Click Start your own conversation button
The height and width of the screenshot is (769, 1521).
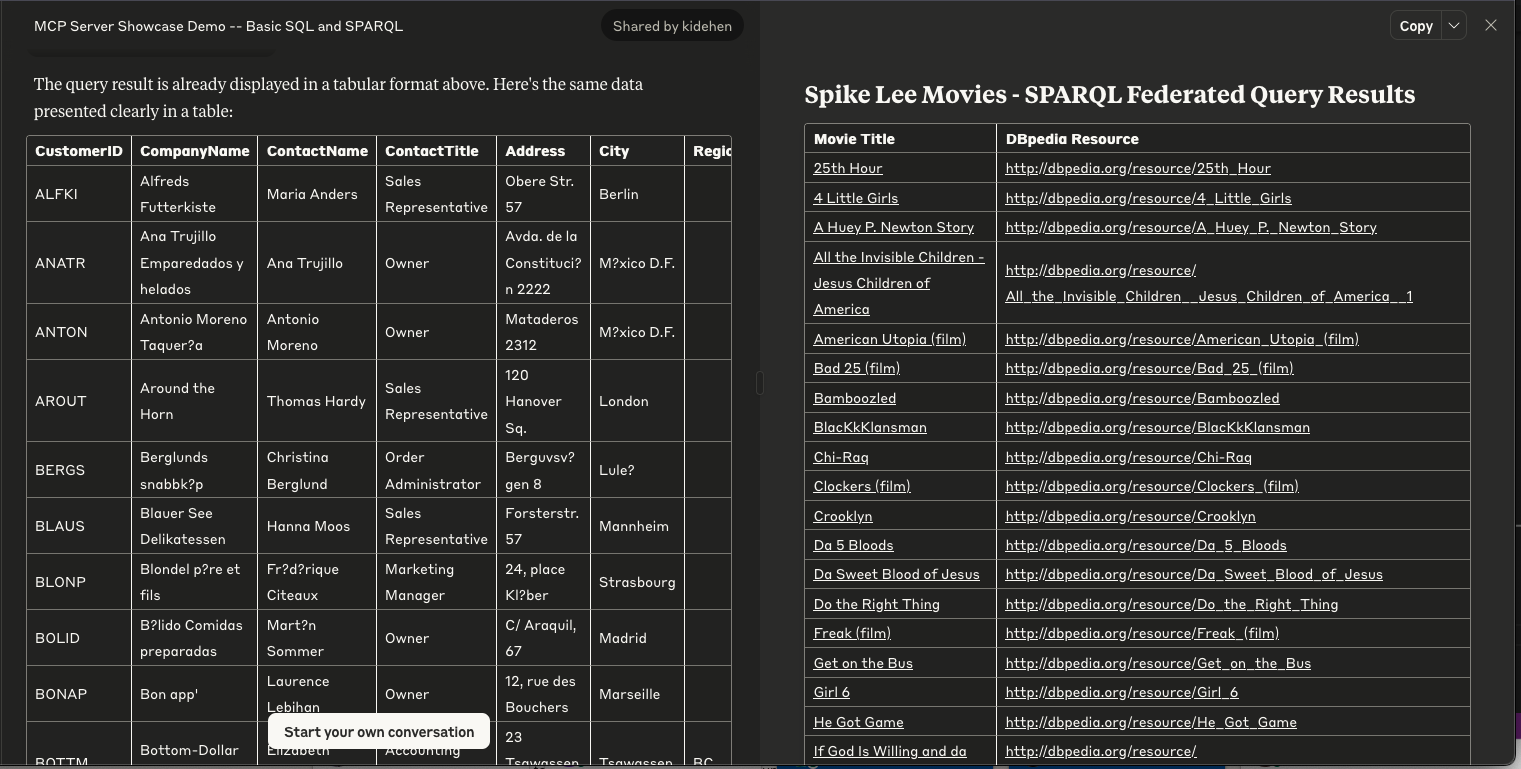pyautogui.click(x=379, y=732)
